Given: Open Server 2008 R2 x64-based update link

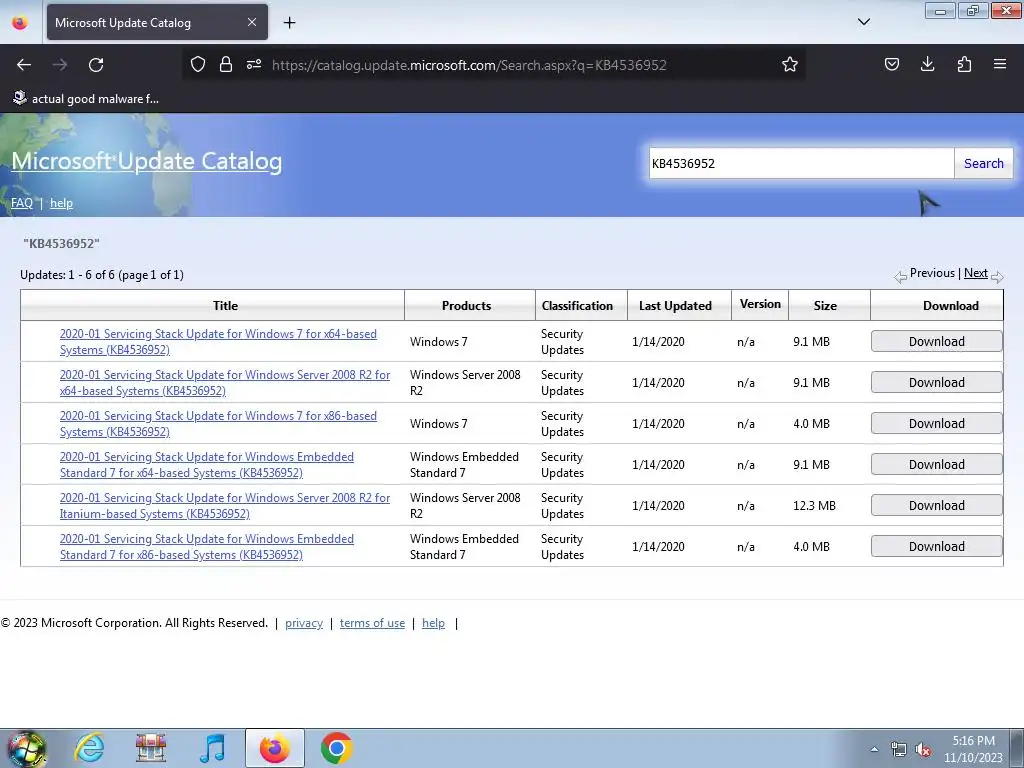Looking at the screenshot, I should point(225,383).
